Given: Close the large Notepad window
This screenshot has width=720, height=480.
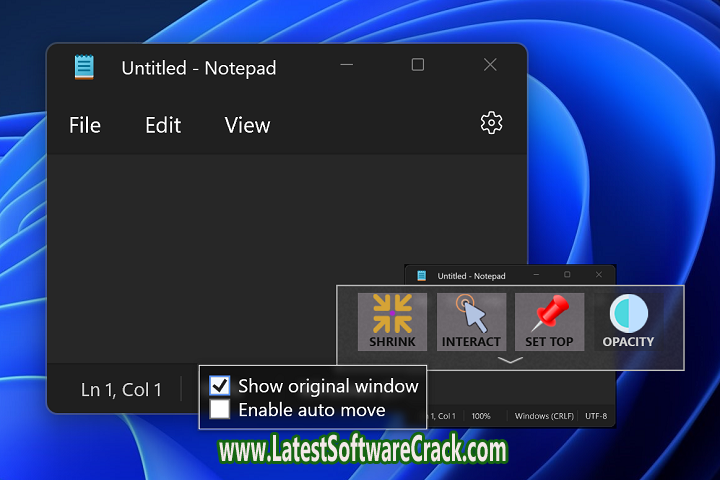Looking at the screenshot, I should [x=490, y=65].
